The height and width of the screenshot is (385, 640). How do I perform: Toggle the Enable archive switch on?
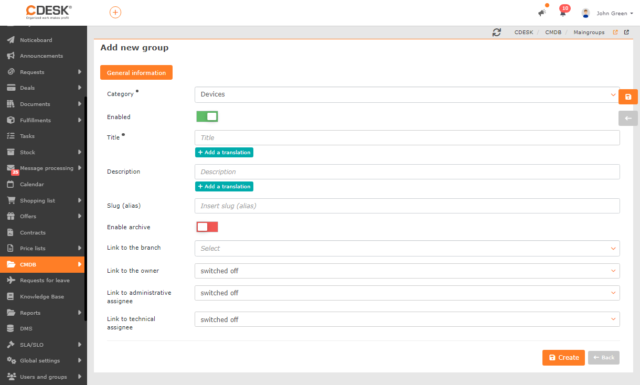pos(207,227)
